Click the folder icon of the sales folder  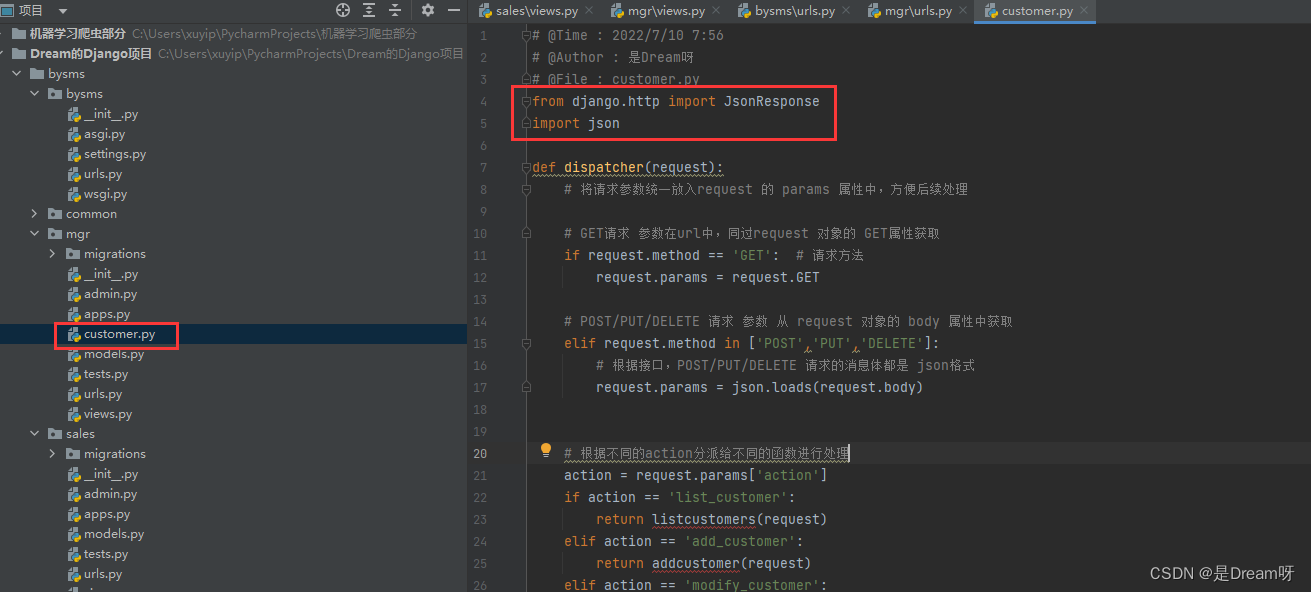(x=55, y=434)
